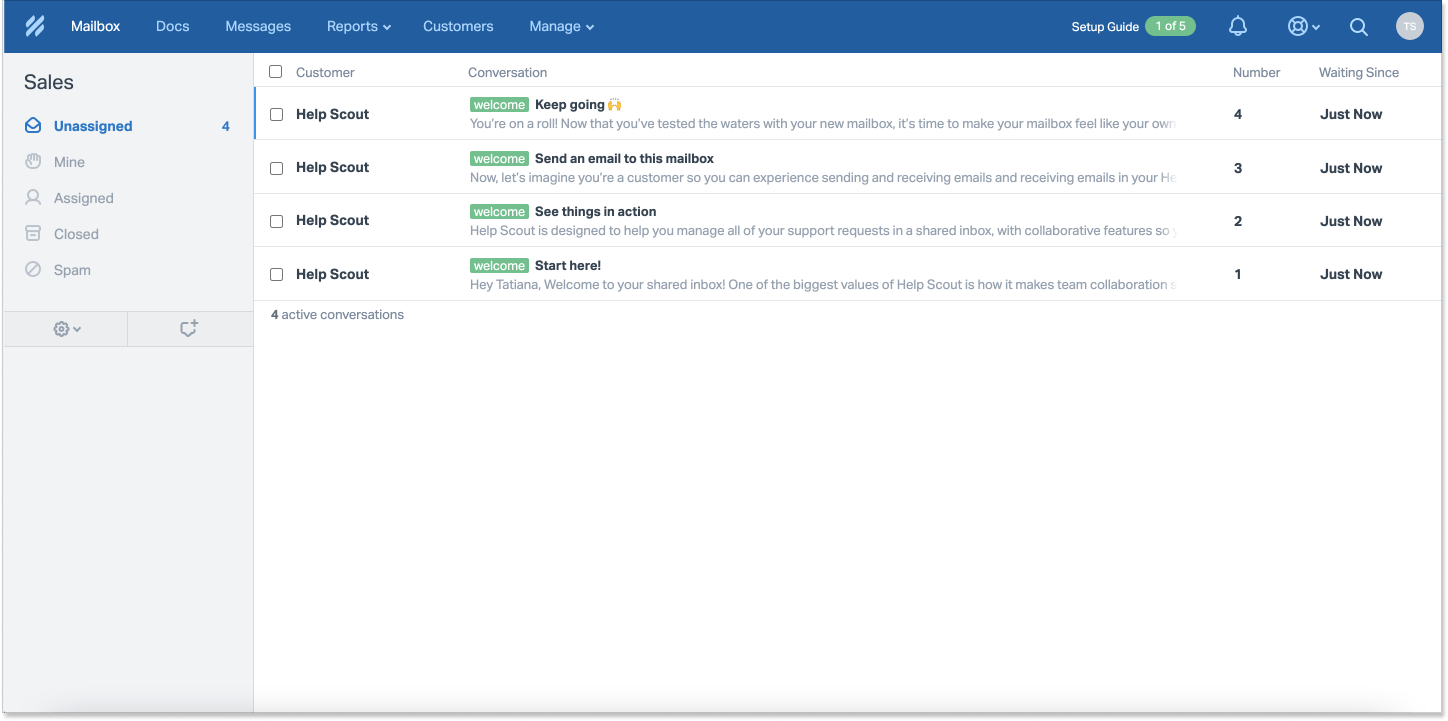This screenshot has width=1448, height=721.
Task: Expand the Reports menu
Action: pyautogui.click(x=359, y=27)
